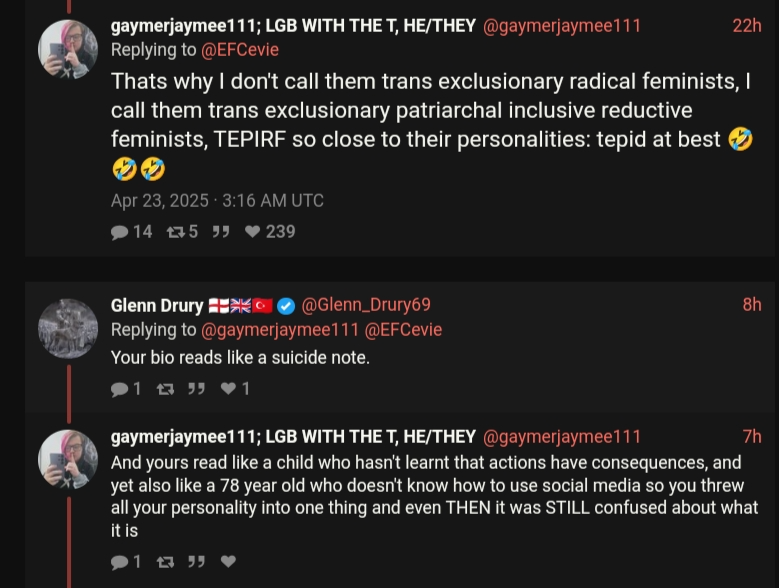This screenshot has width=779, height=588.
Task: Open gaymerjaymee111 avatar on top tweet
Action: pos(68,49)
